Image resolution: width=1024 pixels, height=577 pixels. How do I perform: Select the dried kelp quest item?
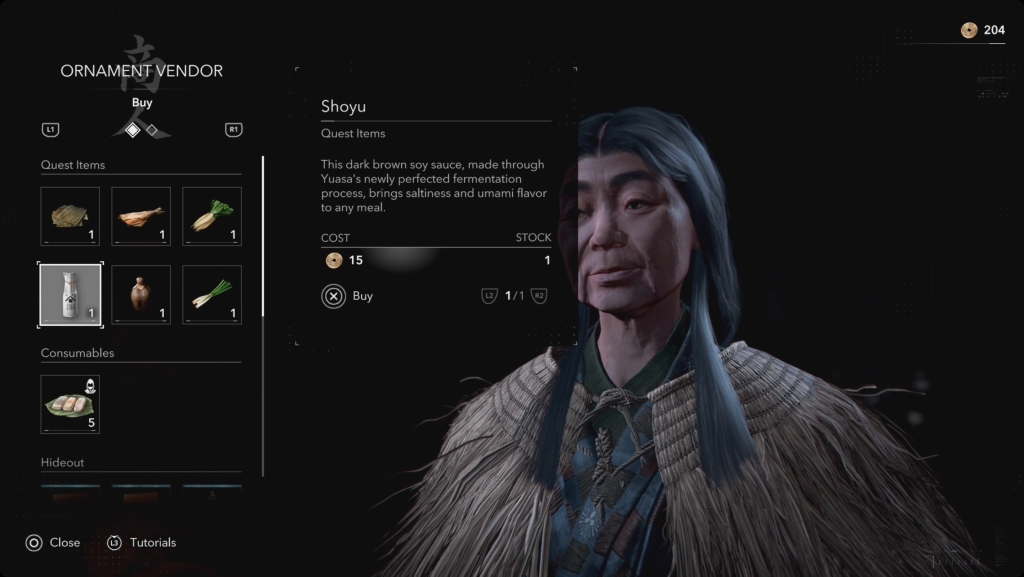tap(70, 216)
